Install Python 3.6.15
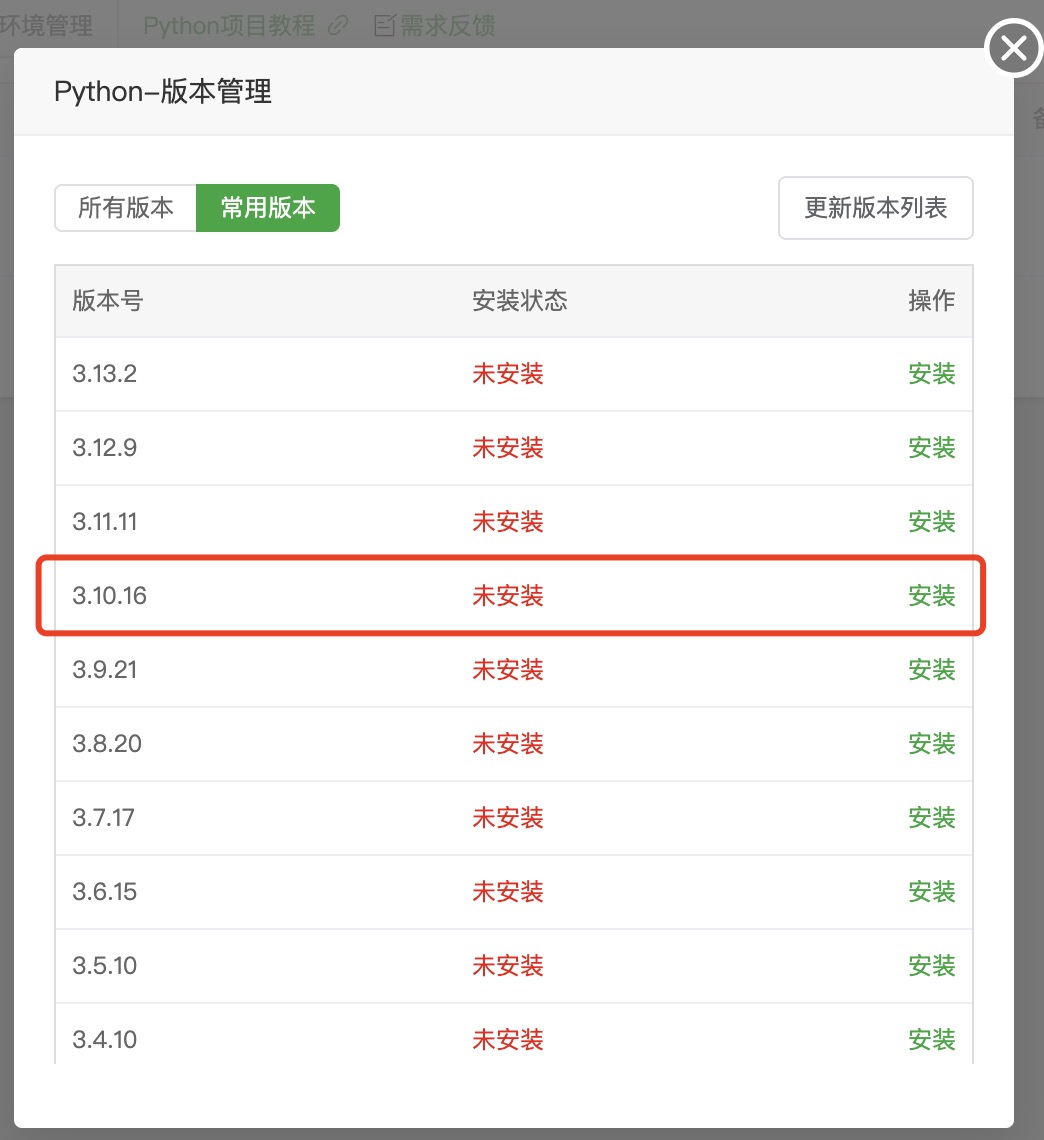The height and width of the screenshot is (1140, 1044). [931, 892]
